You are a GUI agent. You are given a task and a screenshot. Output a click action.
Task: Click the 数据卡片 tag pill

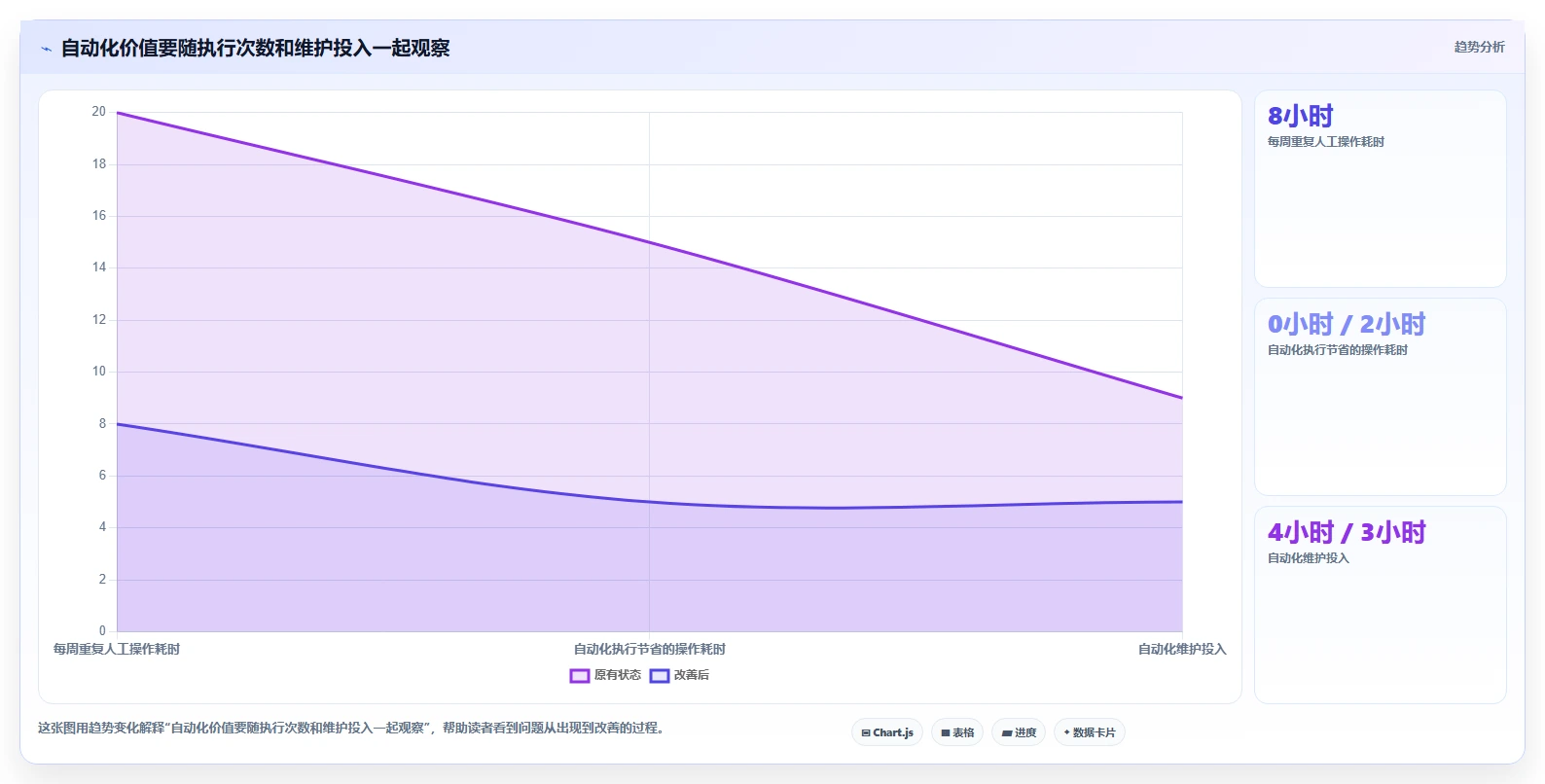point(1090,732)
